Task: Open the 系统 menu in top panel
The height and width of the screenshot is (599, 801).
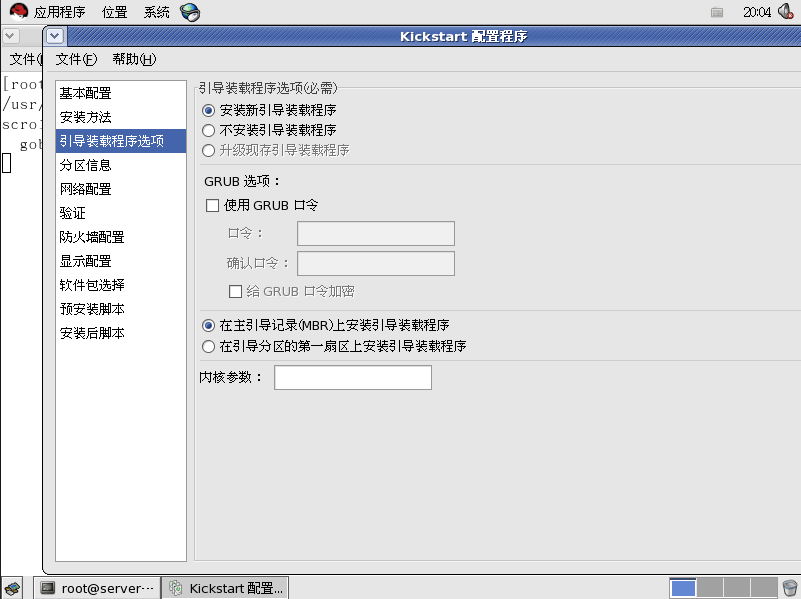Action: (x=156, y=12)
